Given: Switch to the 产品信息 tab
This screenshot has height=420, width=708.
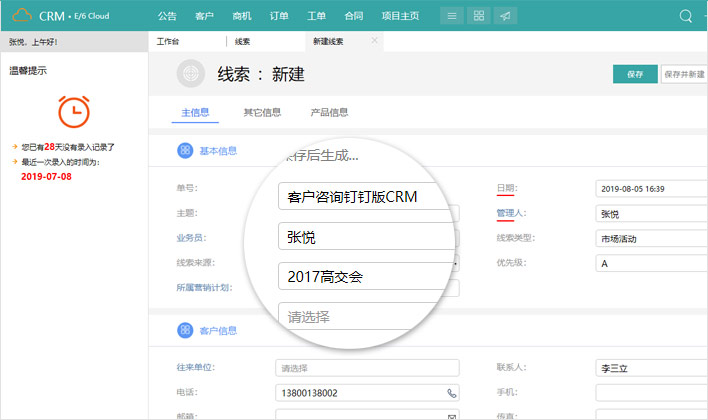Looking at the screenshot, I should coord(329,112).
